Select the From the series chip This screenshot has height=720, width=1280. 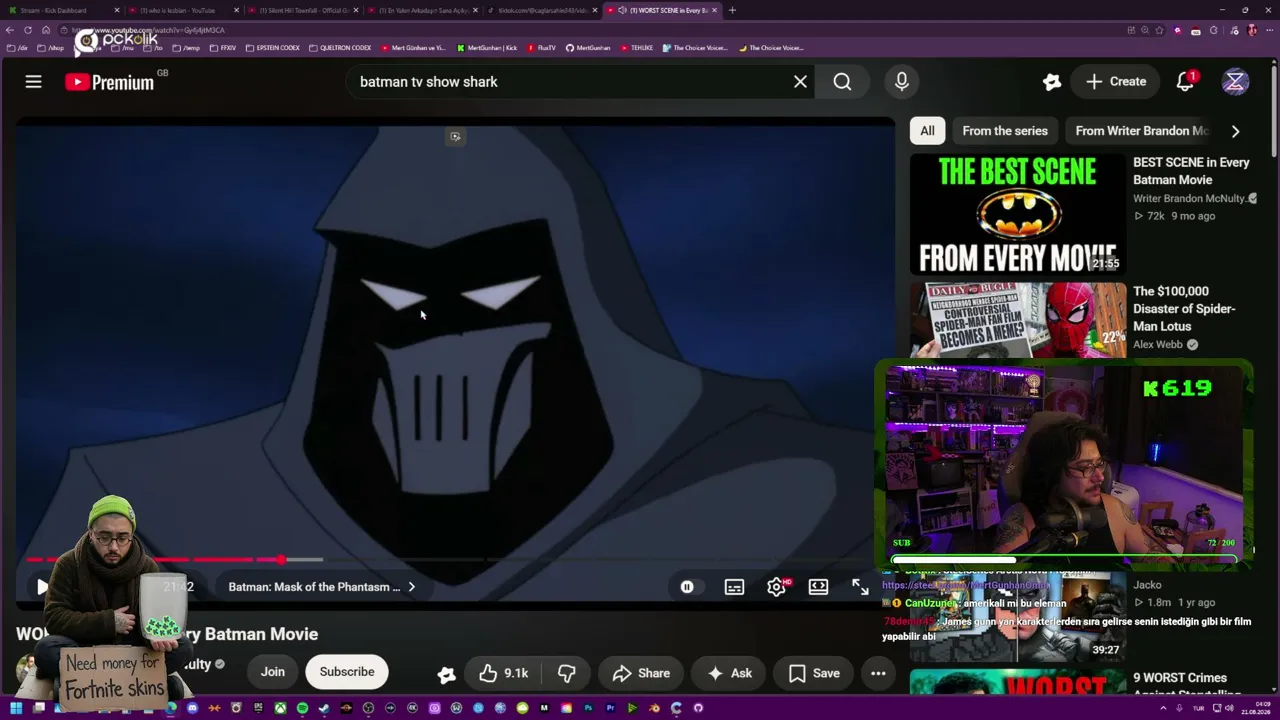(x=1005, y=131)
